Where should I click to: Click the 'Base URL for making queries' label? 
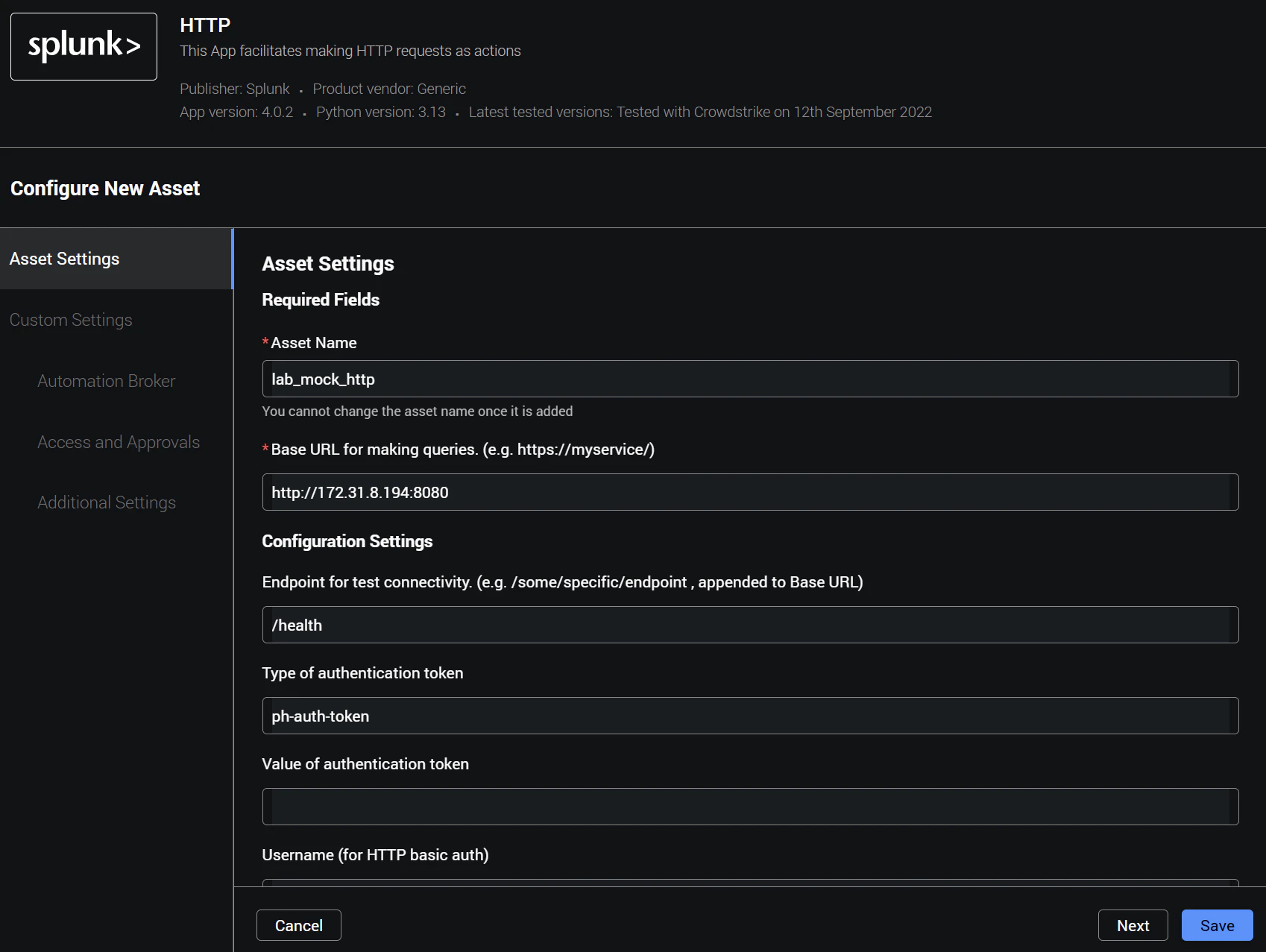463,450
